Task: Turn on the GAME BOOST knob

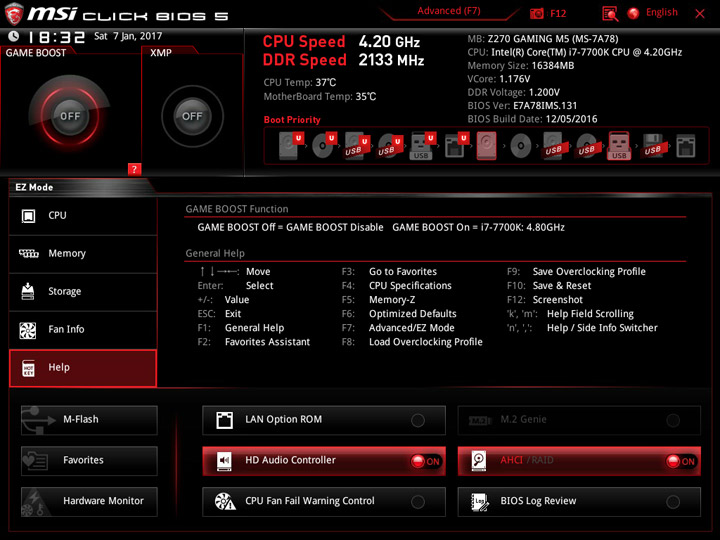Action: 70,116
